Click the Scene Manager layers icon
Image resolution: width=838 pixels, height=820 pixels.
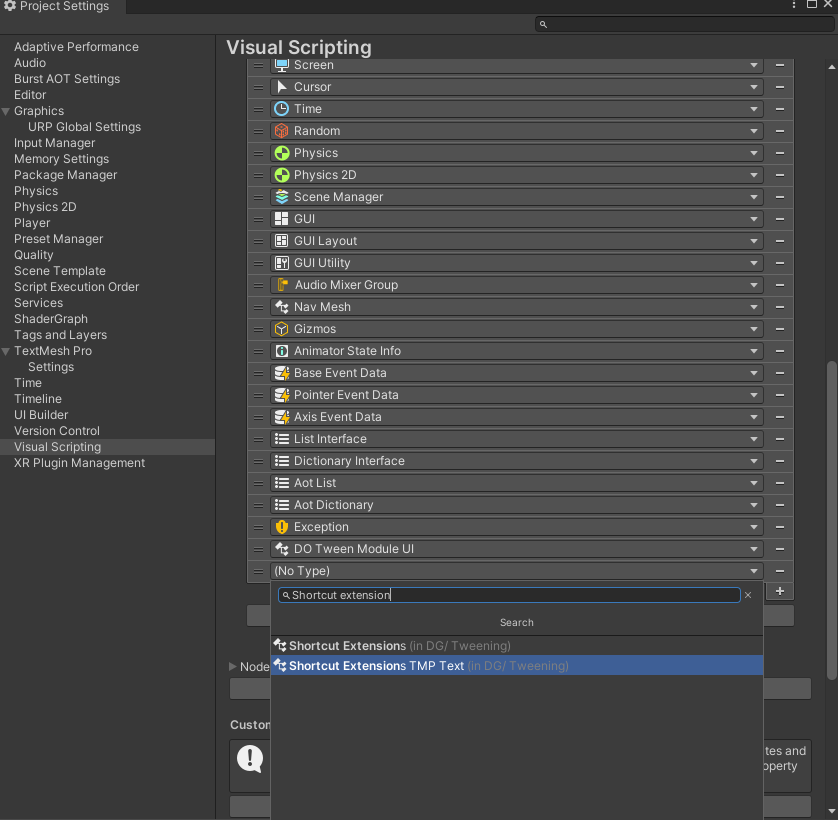(x=282, y=197)
